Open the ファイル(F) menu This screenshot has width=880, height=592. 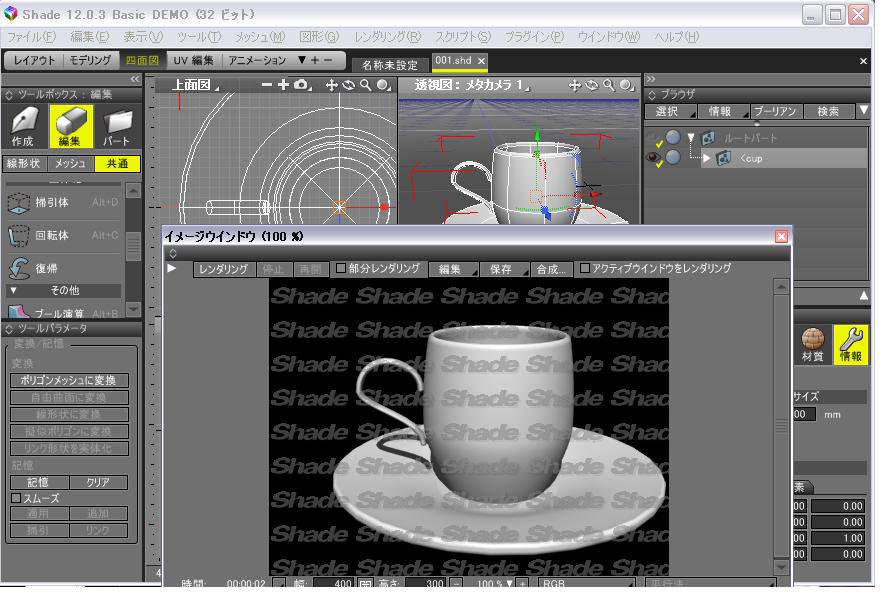(x=31, y=37)
